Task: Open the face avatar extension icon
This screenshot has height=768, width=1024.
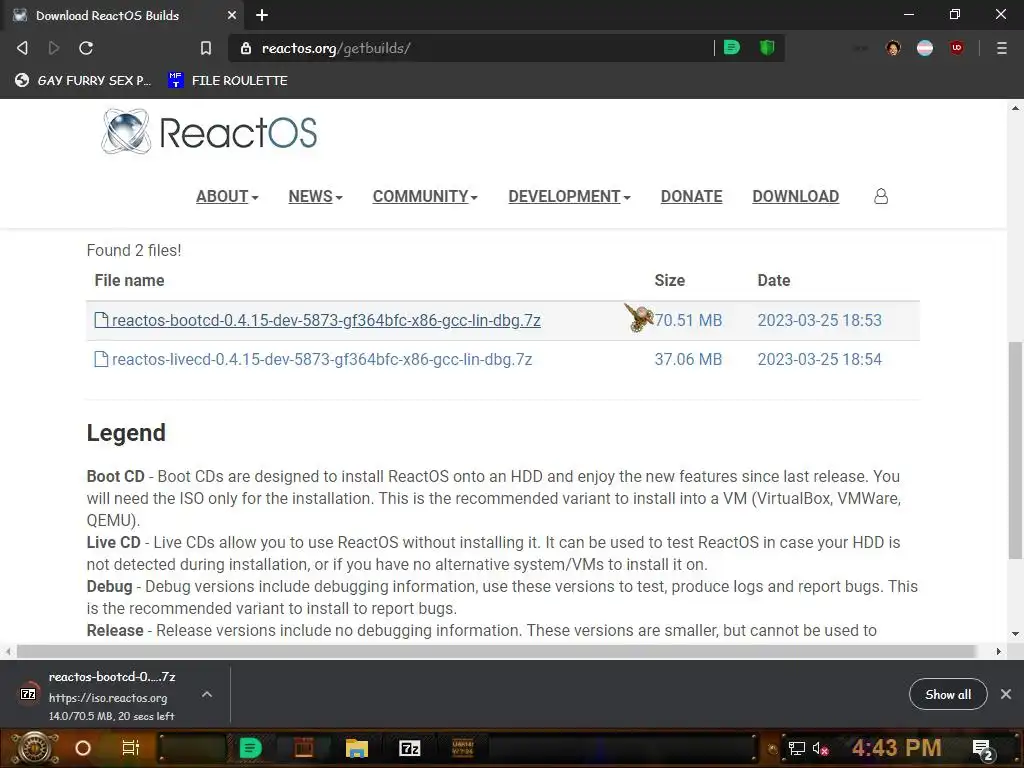Action: pos(893,48)
